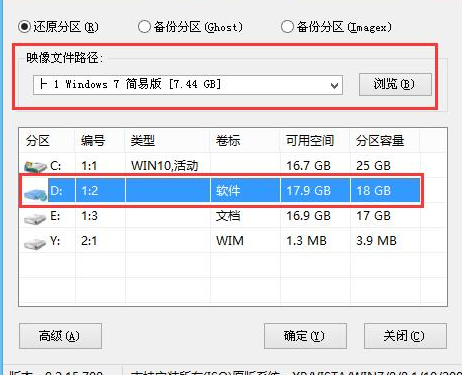Click the C: system drive icon
Image resolution: width=462 pixels, height=375 pixels.
point(35,167)
